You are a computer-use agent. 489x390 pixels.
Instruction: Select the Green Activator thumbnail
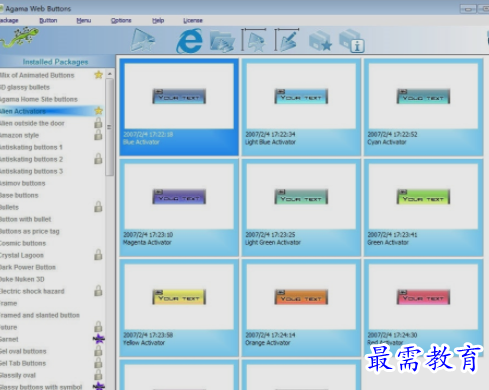tap(423, 208)
